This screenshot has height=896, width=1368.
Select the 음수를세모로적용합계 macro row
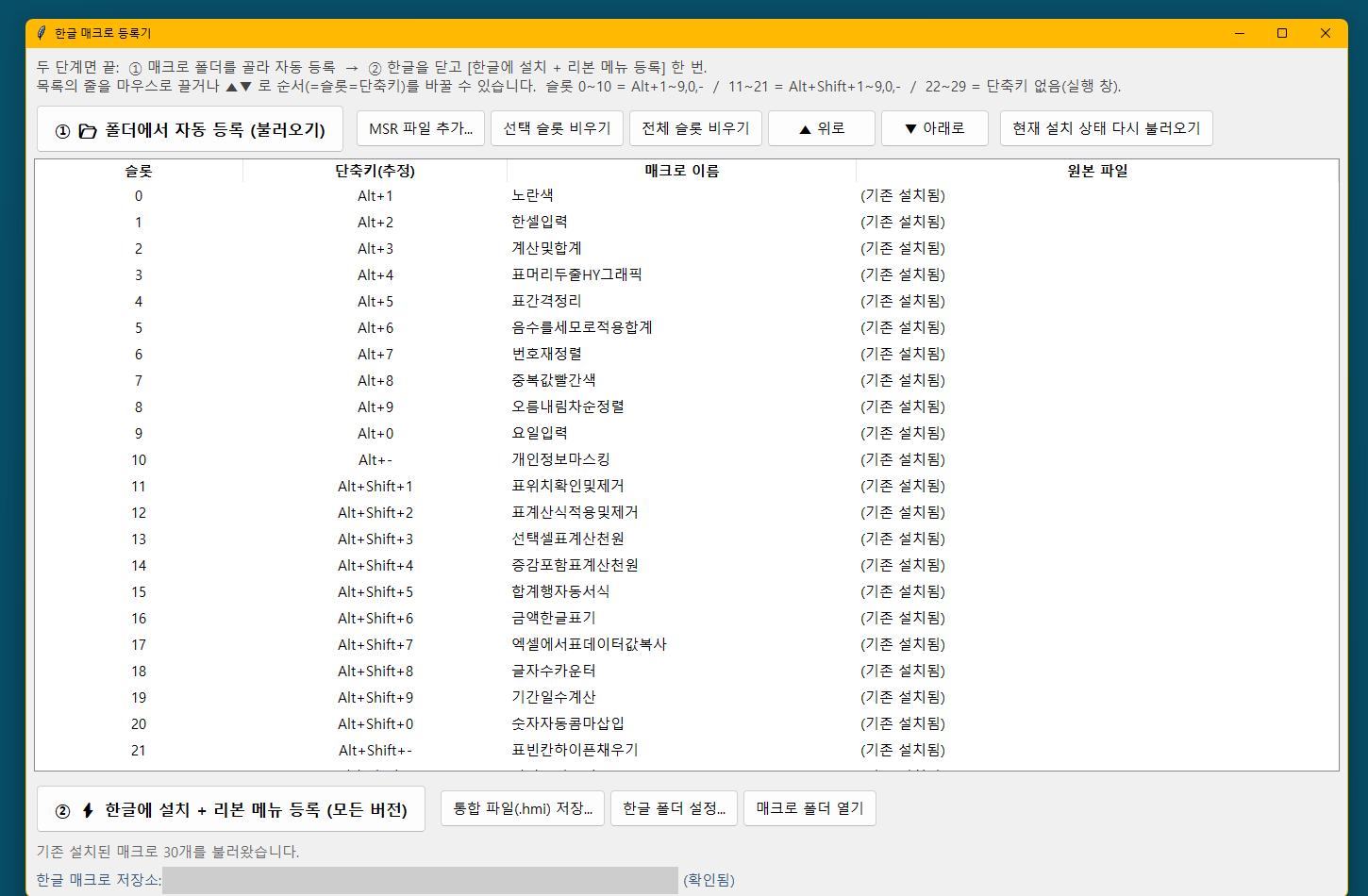click(687, 327)
